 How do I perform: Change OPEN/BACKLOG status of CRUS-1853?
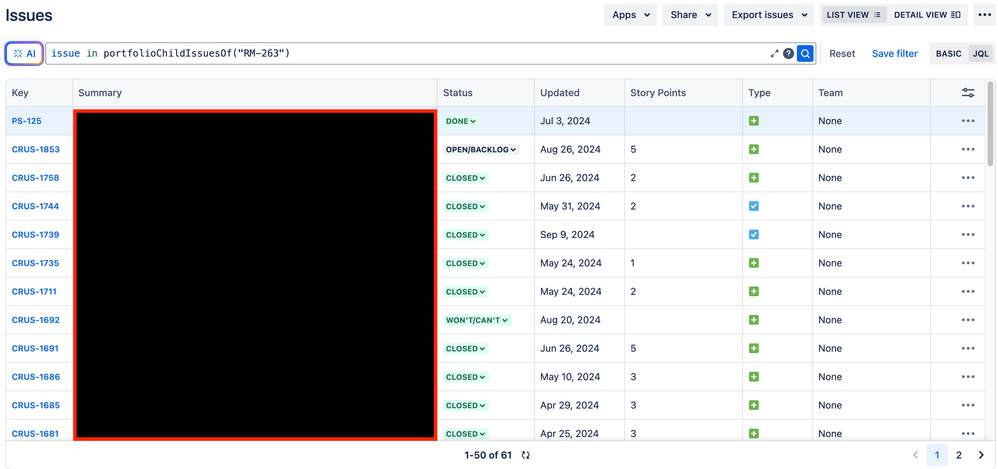(x=481, y=150)
